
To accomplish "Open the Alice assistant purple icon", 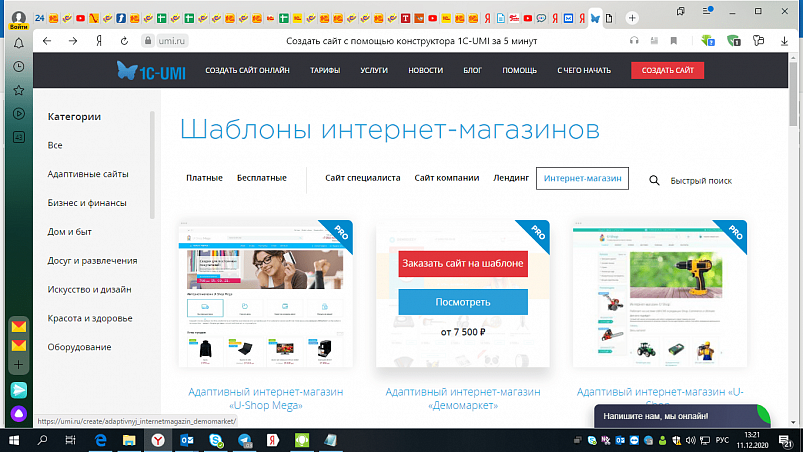I will (18, 413).
